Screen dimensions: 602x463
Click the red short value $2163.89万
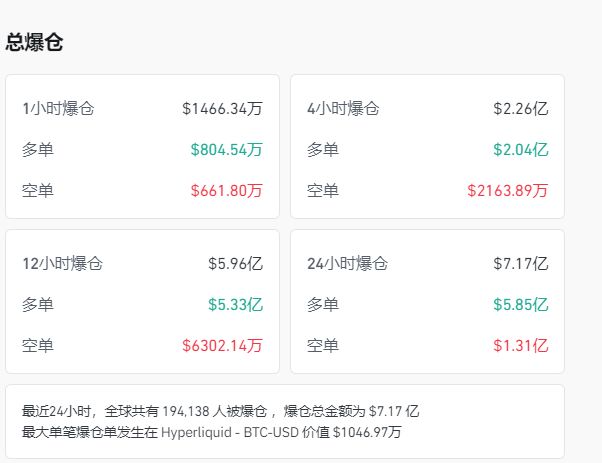pyautogui.click(x=507, y=190)
